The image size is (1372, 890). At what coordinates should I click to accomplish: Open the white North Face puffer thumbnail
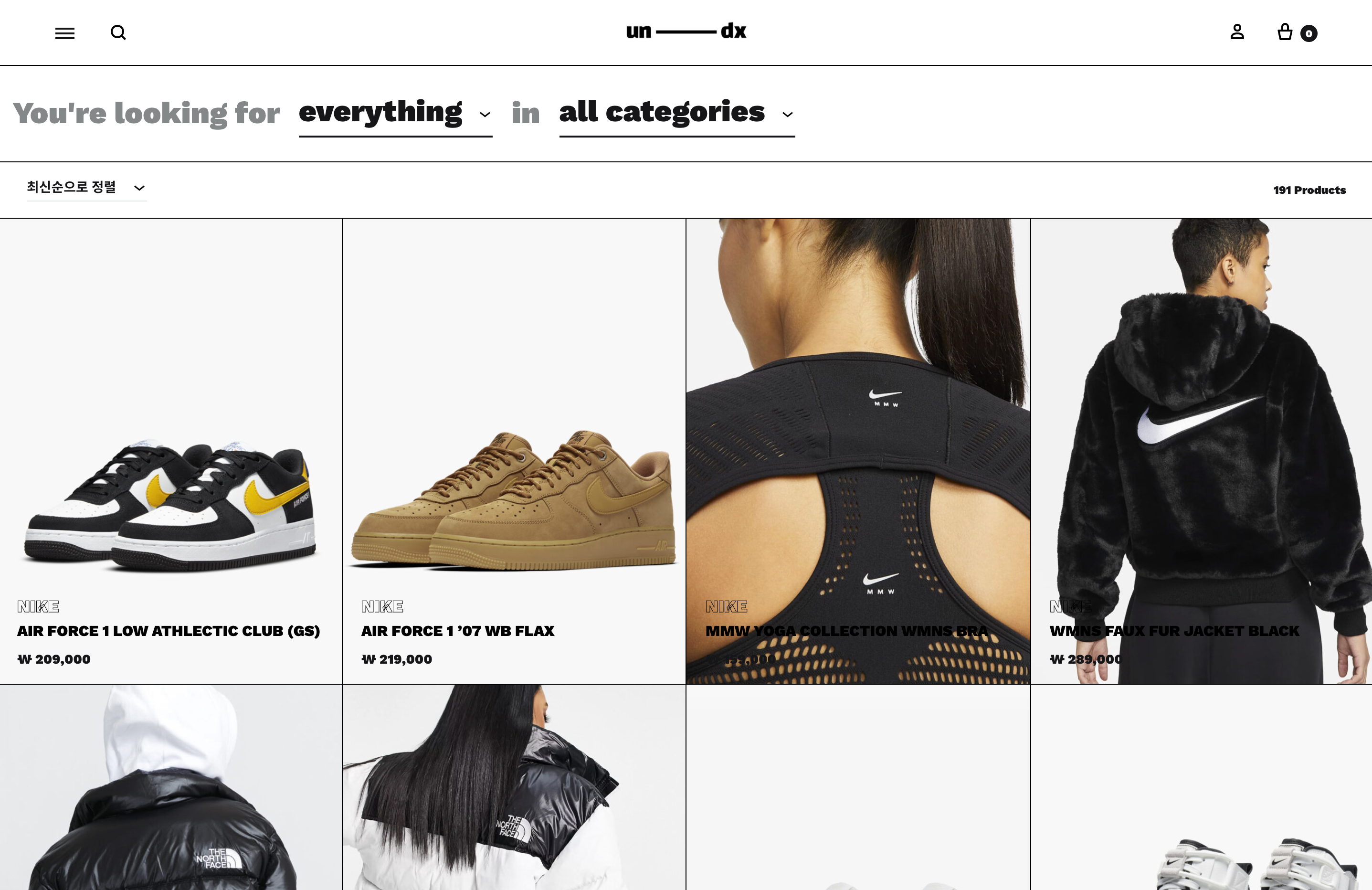pos(514,787)
